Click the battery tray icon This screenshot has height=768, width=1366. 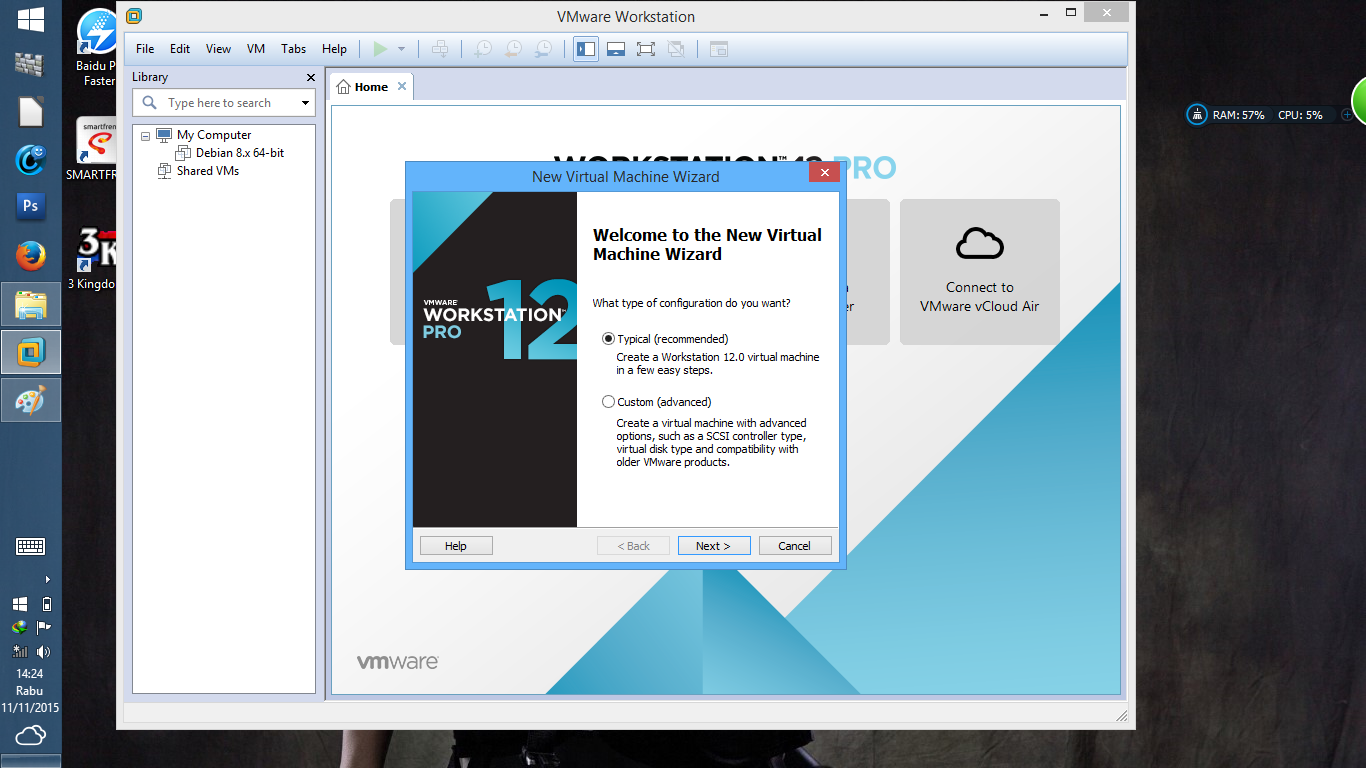46,604
